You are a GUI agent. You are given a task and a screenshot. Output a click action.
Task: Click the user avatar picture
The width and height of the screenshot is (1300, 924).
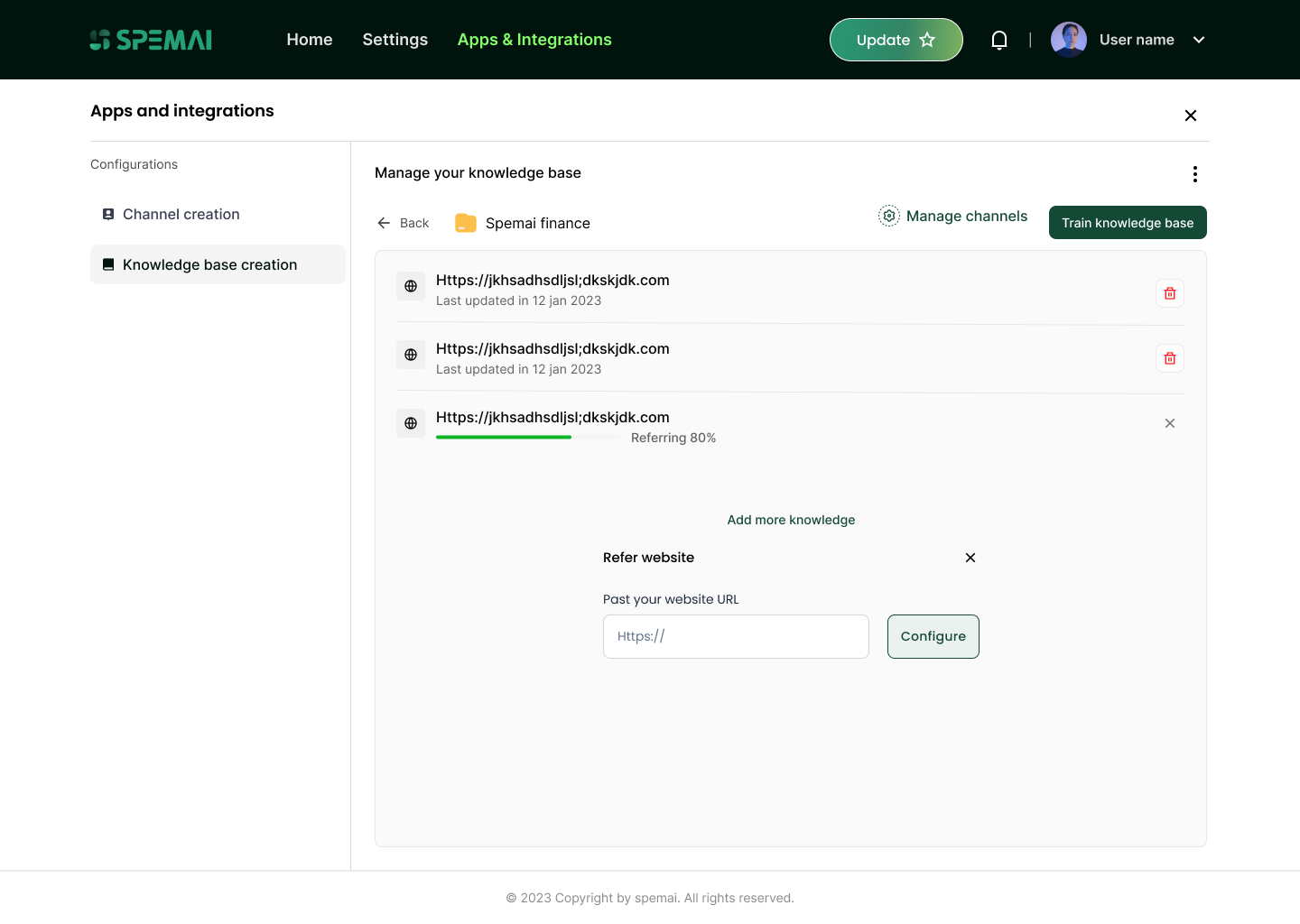1069,40
